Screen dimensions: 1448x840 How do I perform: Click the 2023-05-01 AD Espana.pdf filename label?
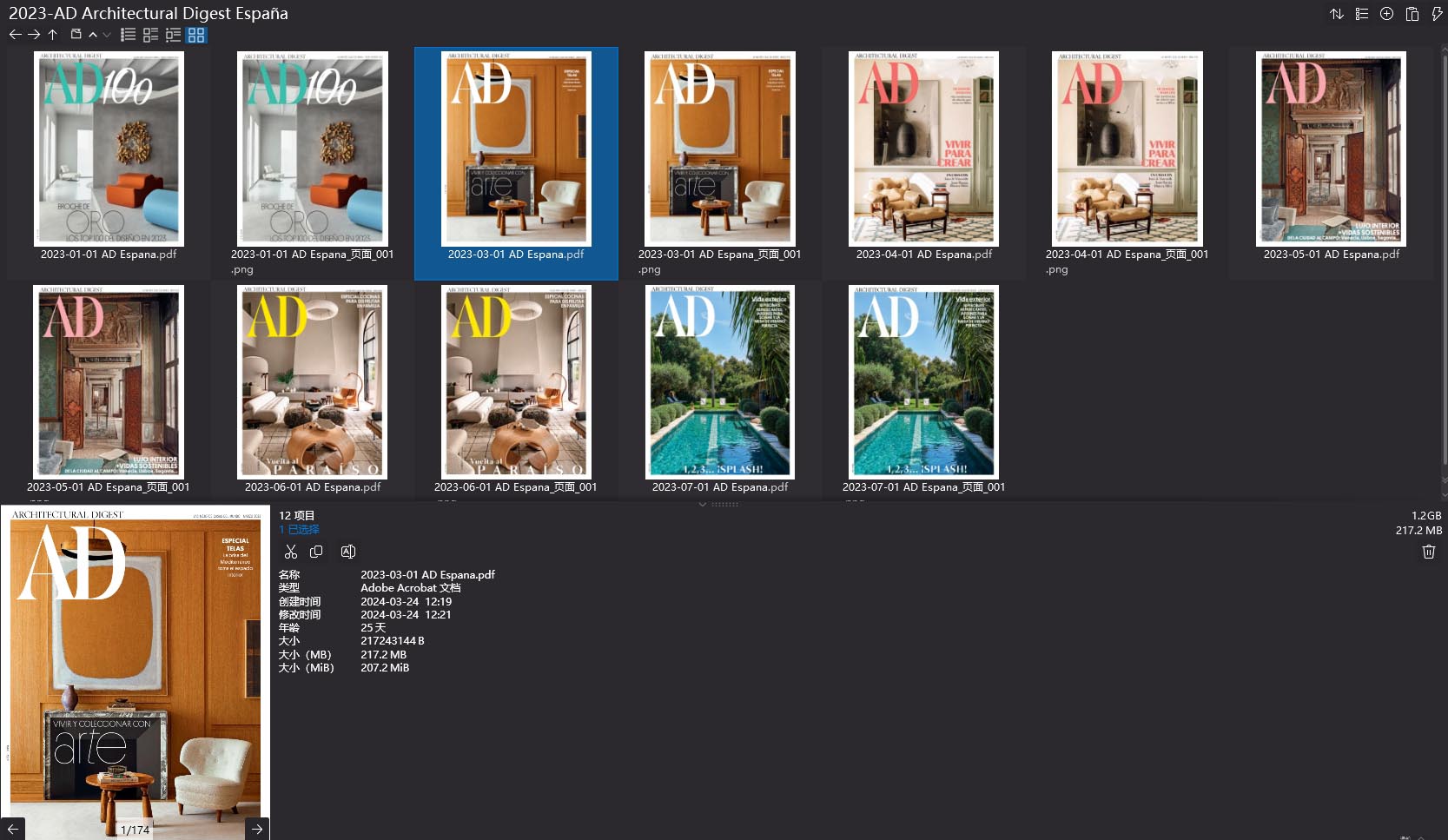pyautogui.click(x=1331, y=255)
